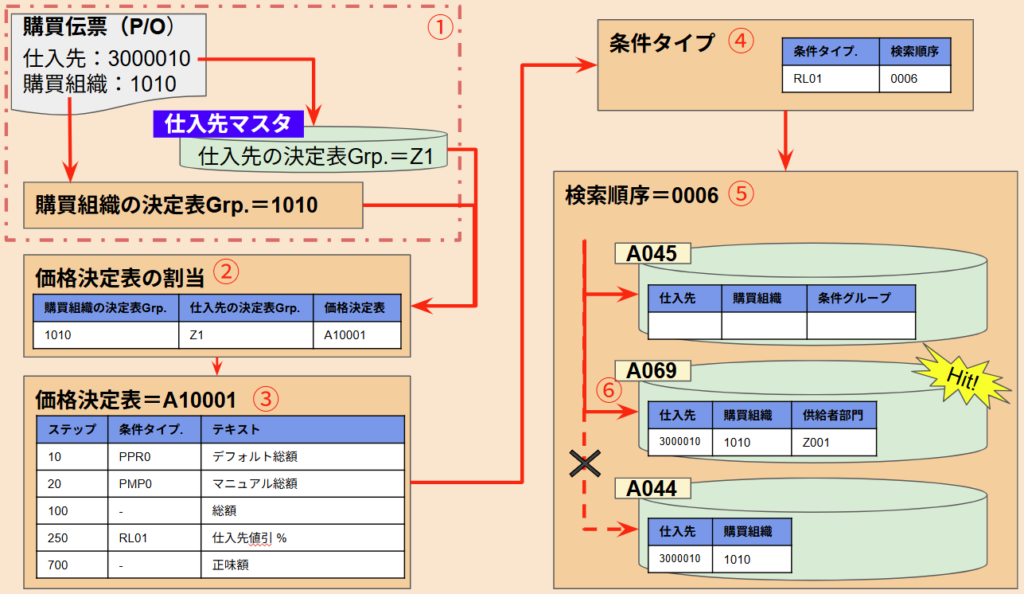The height and width of the screenshot is (594, 1024).
Task: Select the A10001 table cell
Action: pyautogui.click(x=357, y=335)
